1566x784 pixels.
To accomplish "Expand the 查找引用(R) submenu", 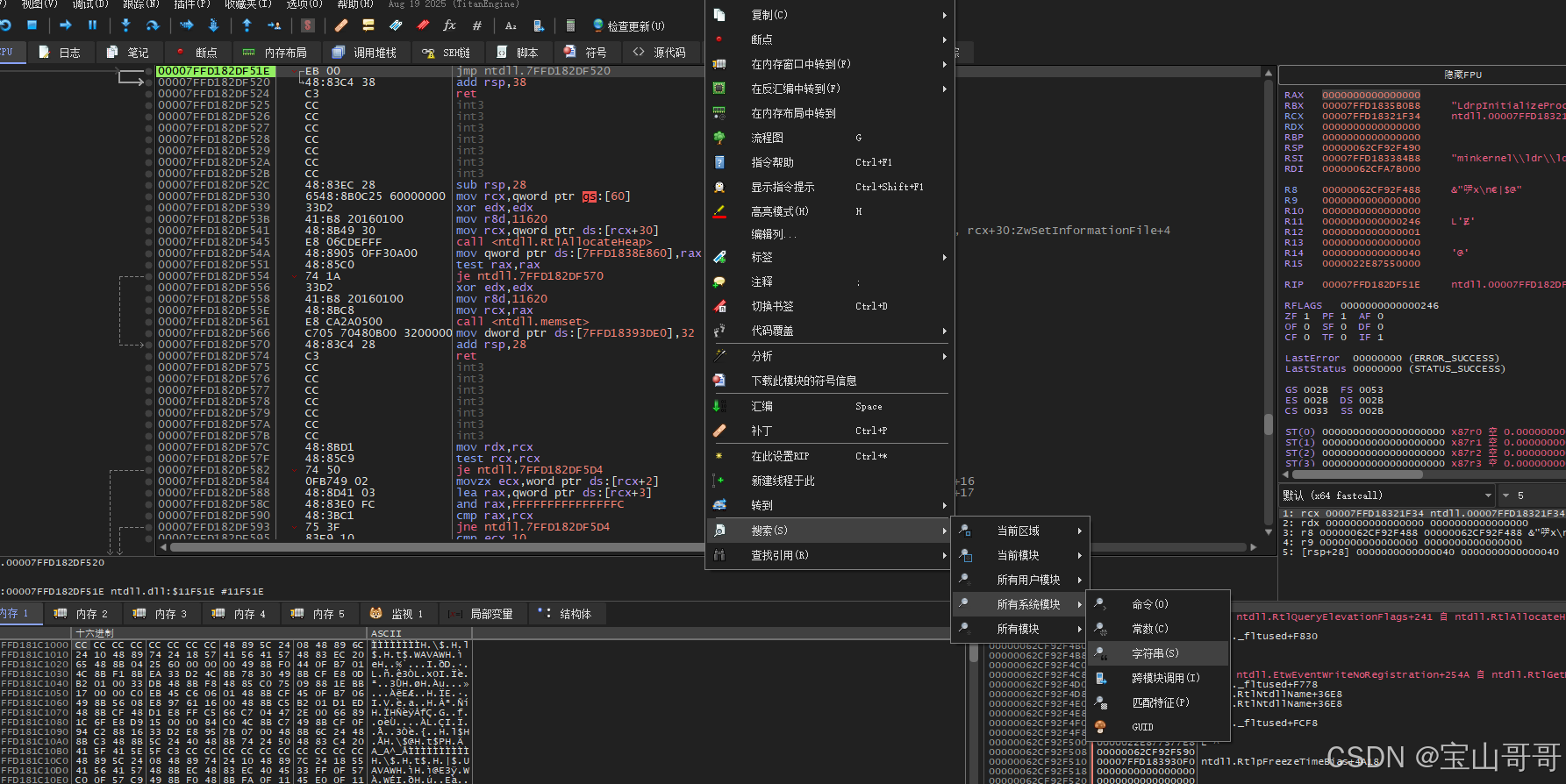I will pyautogui.click(x=829, y=555).
